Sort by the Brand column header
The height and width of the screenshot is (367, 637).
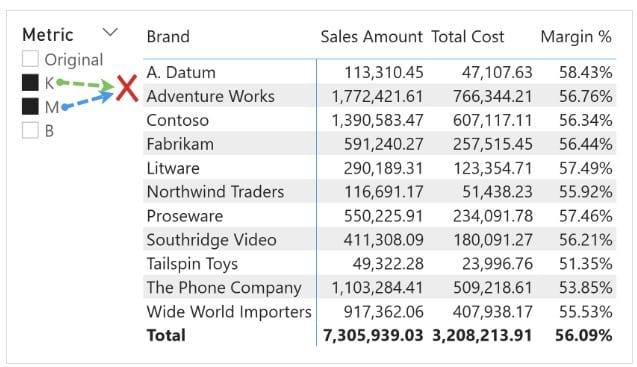[x=168, y=37]
